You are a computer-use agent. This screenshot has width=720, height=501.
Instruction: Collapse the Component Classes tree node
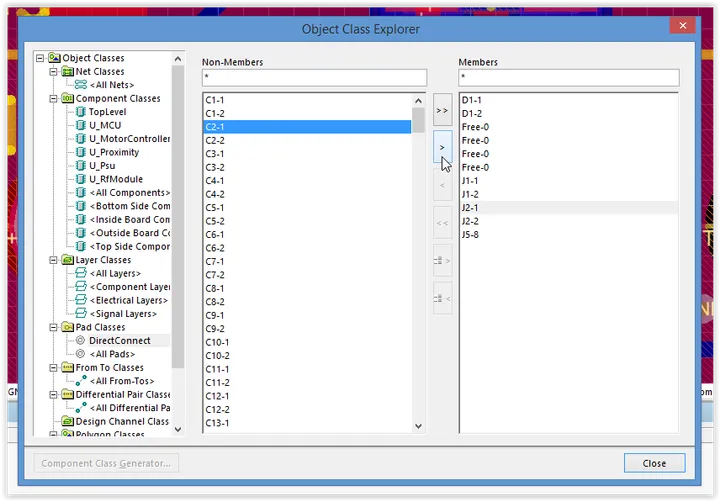[53, 99]
